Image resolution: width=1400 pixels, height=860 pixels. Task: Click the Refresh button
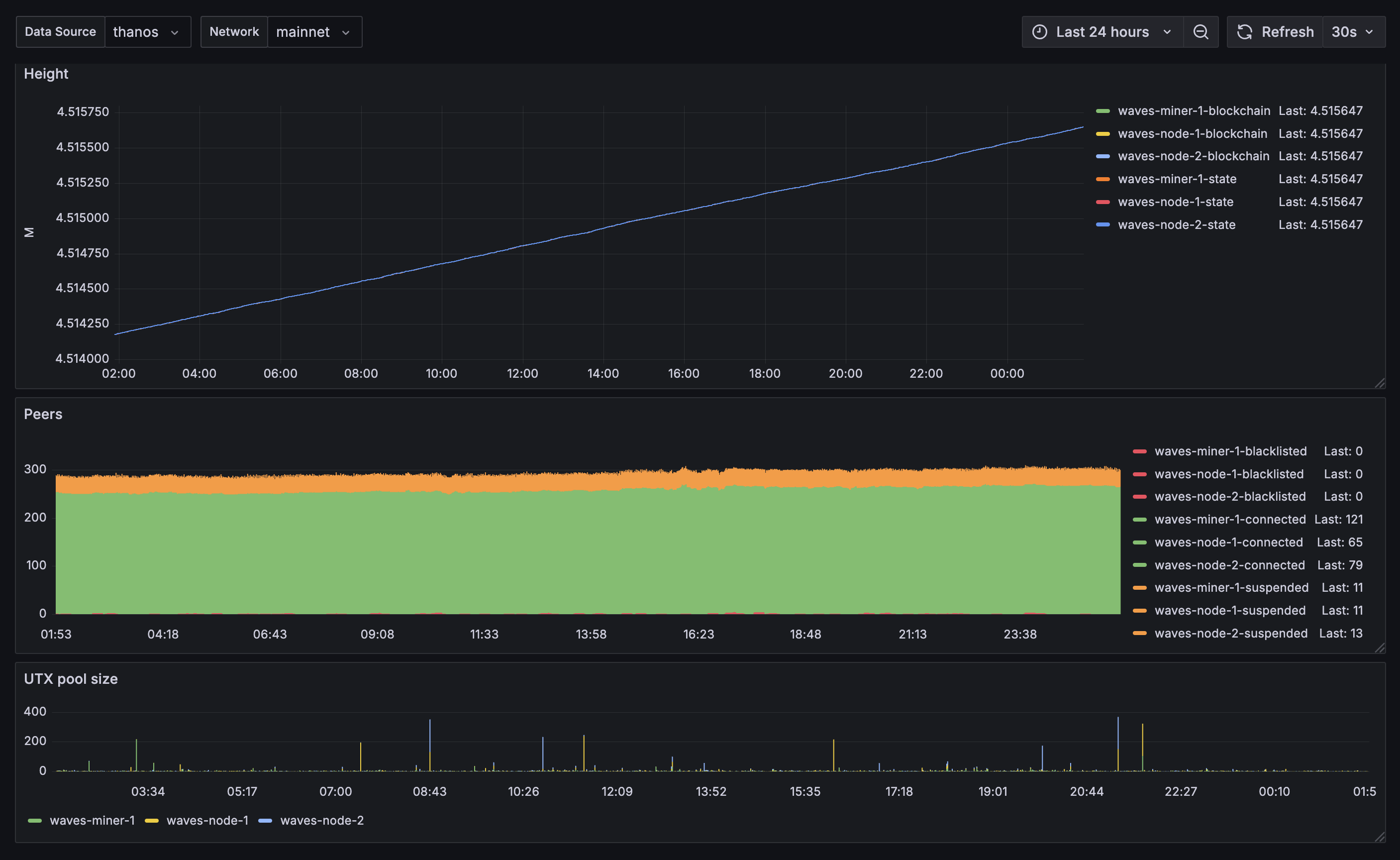click(1287, 32)
